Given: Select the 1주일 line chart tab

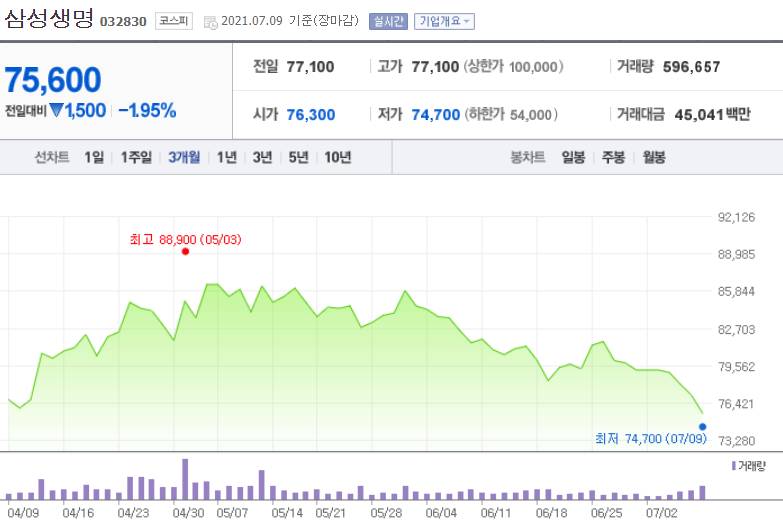Looking at the screenshot, I should (136, 157).
